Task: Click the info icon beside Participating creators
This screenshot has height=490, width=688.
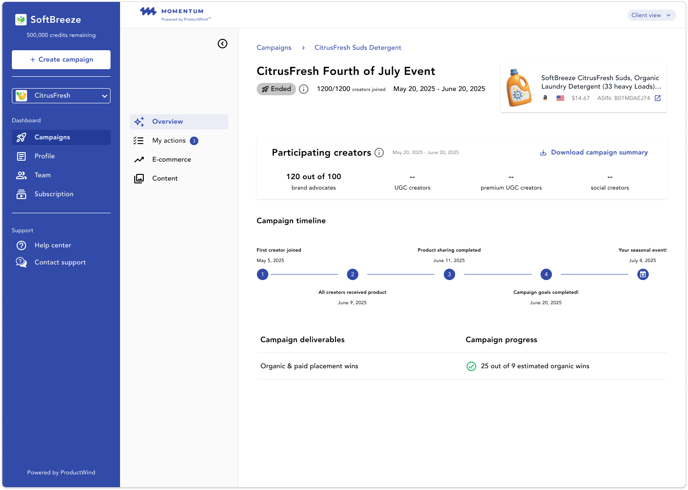Action: (379, 153)
